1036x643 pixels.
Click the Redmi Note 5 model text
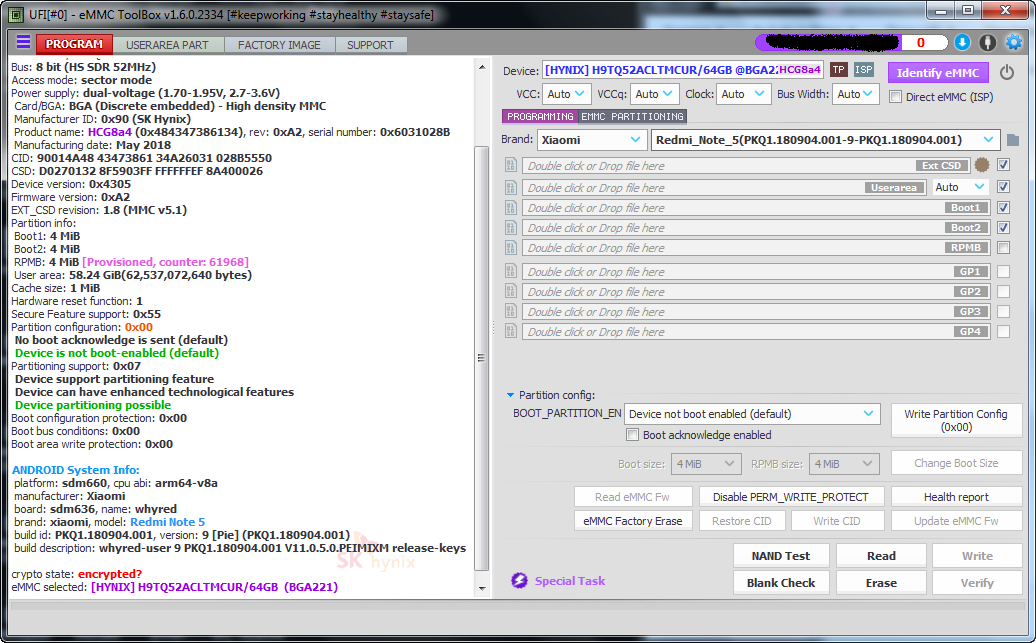167,522
